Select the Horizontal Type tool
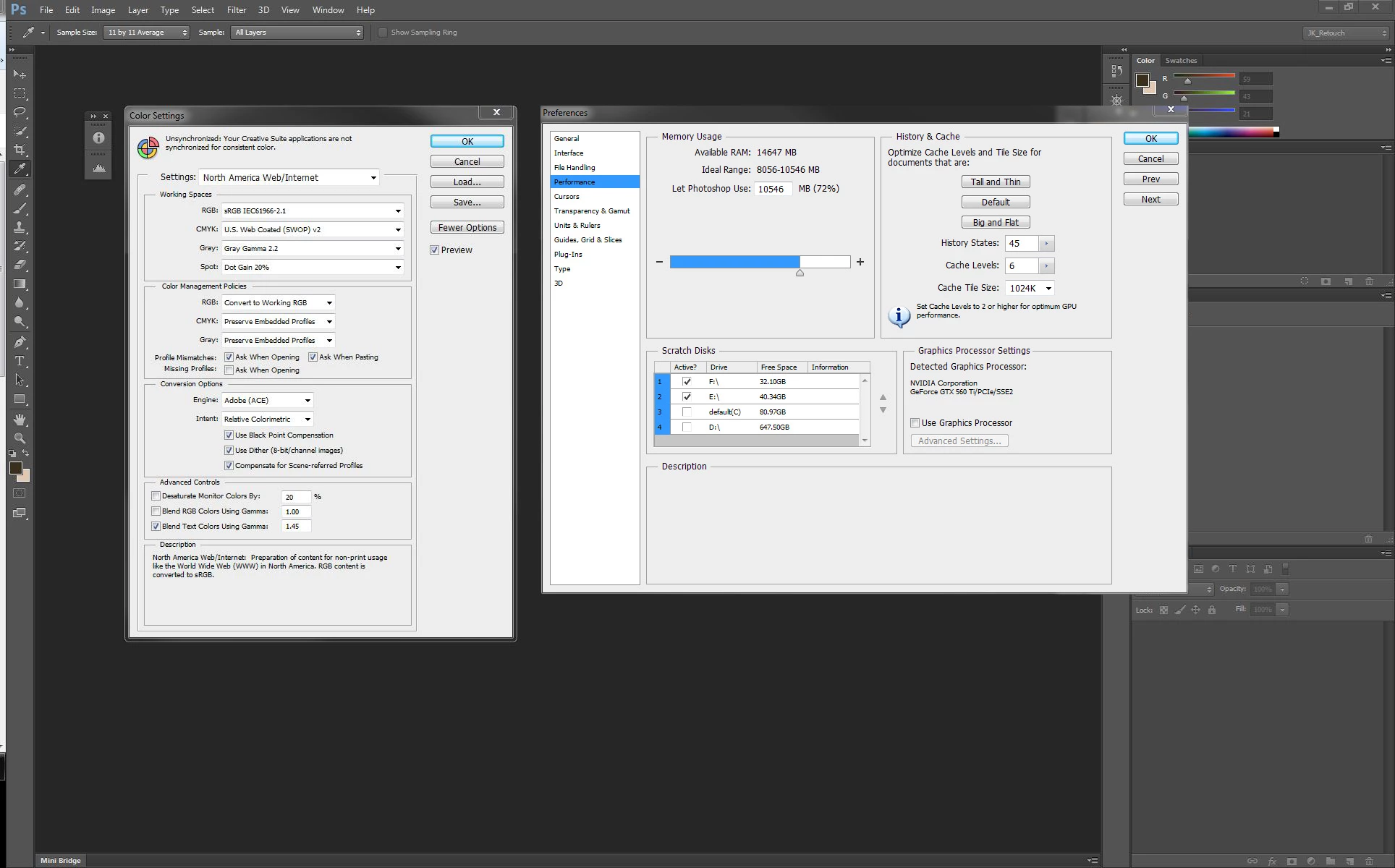Image resolution: width=1395 pixels, height=868 pixels. pyautogui.click(x=20, y=360)
